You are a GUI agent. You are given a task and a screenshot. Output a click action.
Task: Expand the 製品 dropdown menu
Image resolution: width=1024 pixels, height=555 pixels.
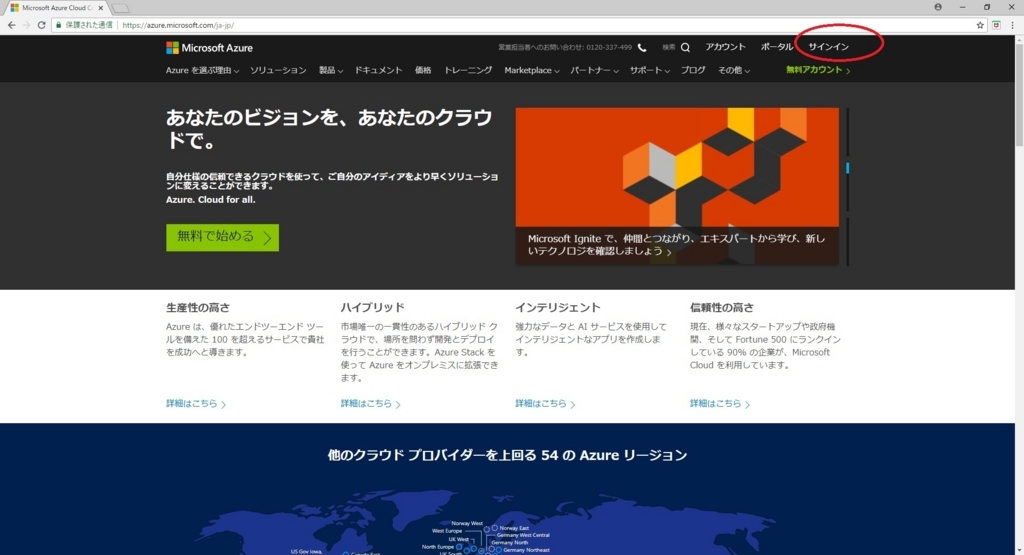click(x=330, y=70)
